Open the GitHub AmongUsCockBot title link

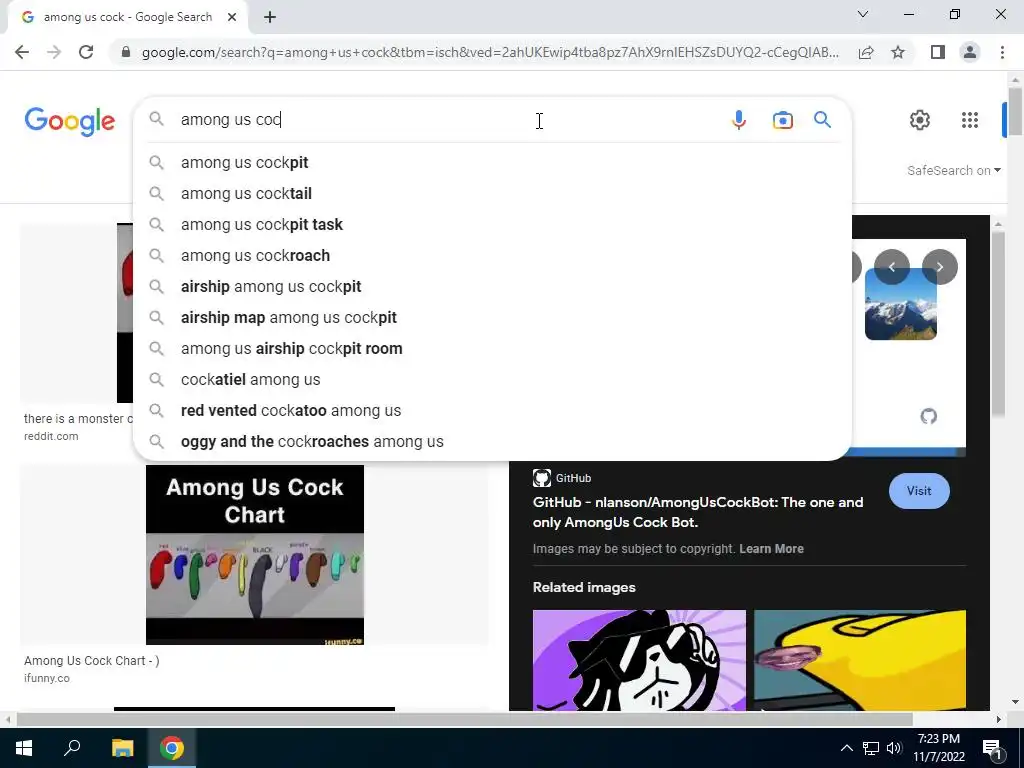(x=697, y=512)
